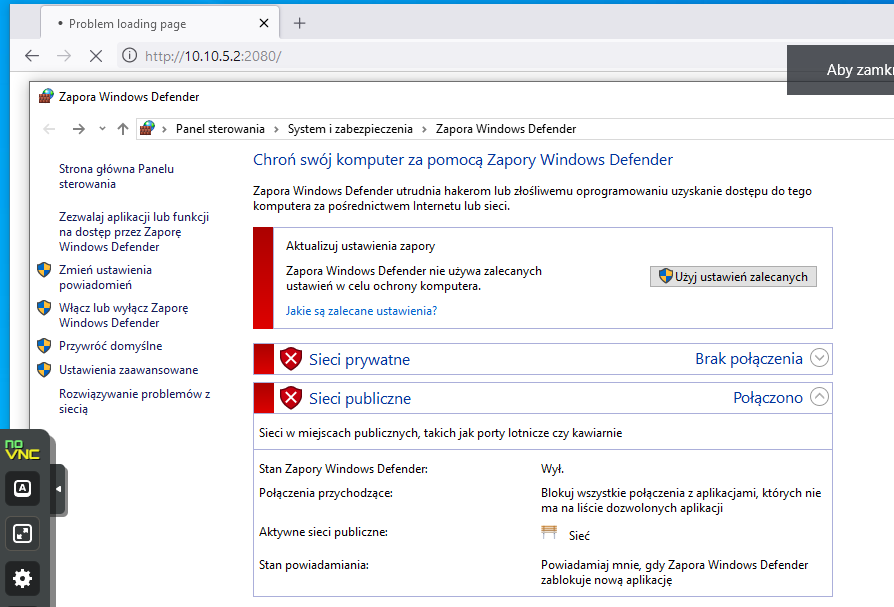
Task: Open a new browser tab
Action: [x=299, y=23]
